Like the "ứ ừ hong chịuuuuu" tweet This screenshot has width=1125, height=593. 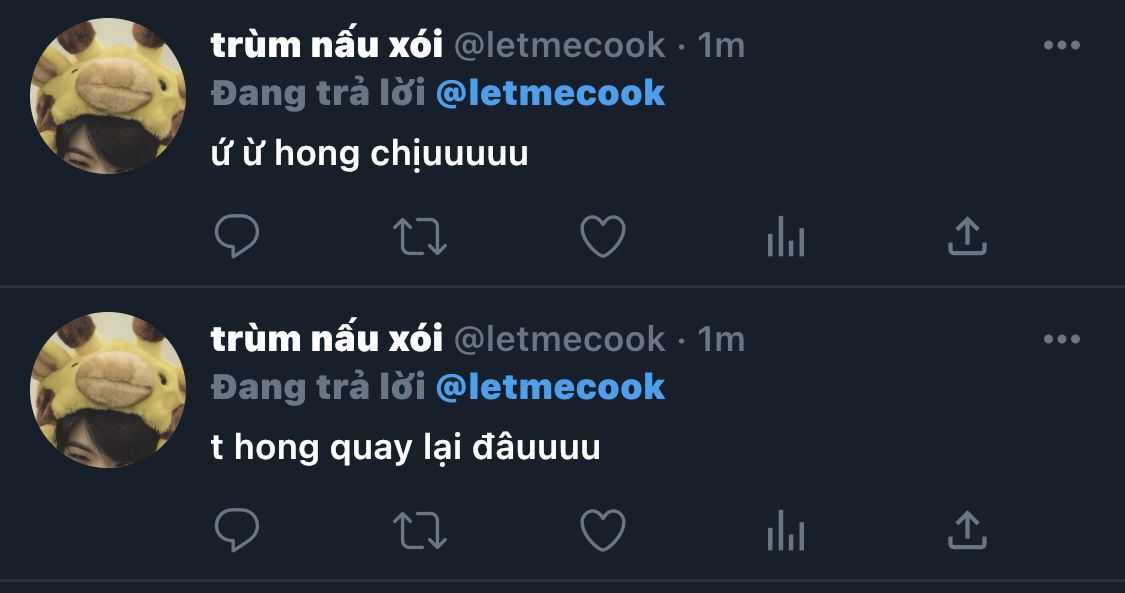(603, 237)
